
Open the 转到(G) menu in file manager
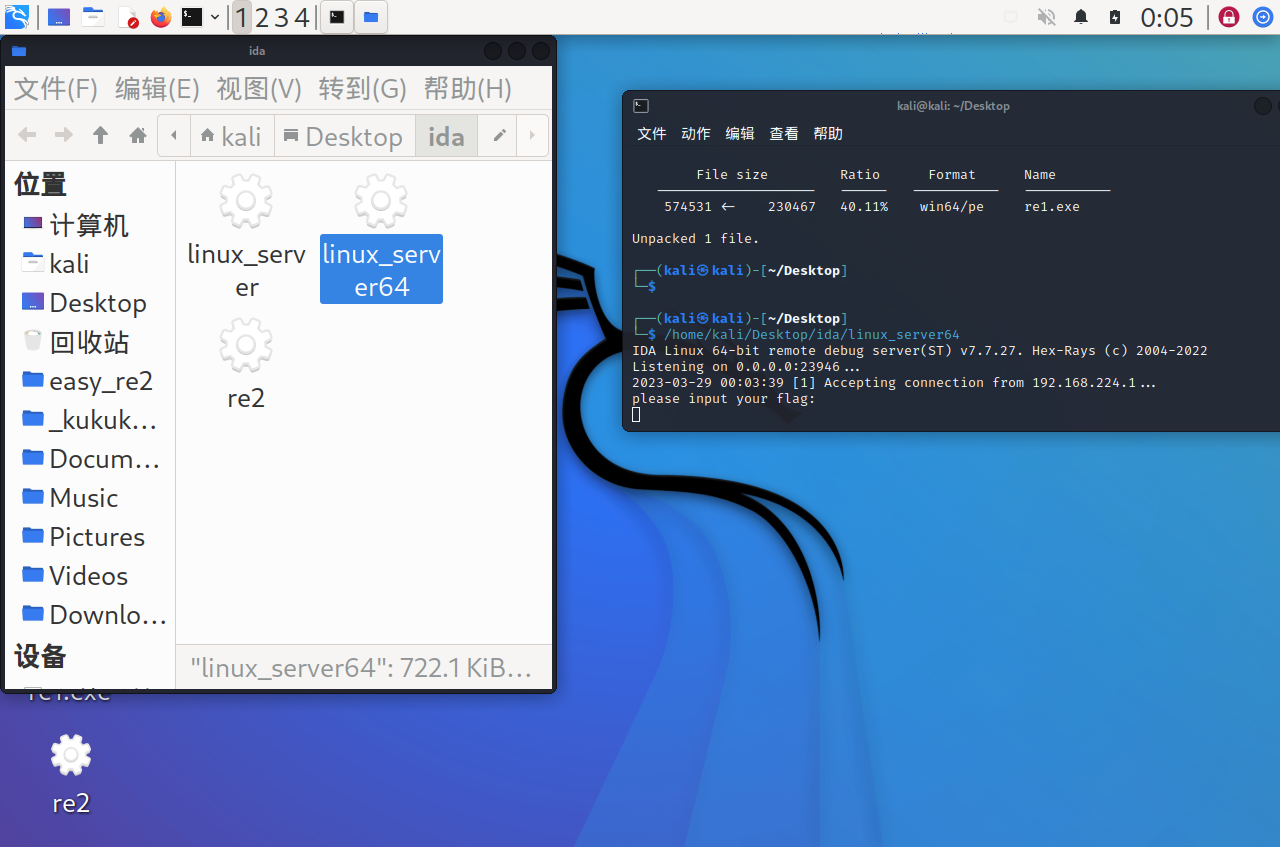(x=362, y=89)
